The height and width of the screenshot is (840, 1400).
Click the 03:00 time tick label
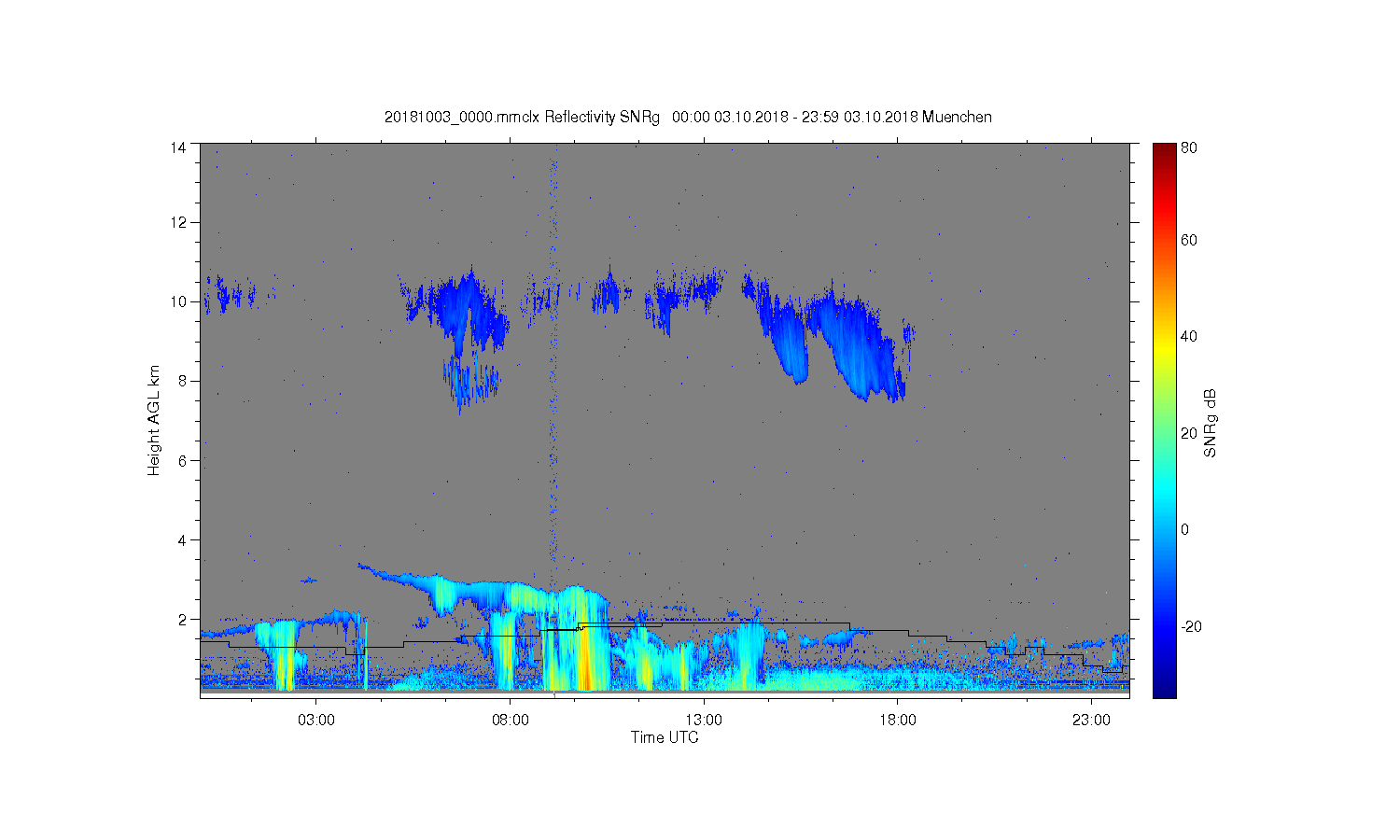point(316,721)
